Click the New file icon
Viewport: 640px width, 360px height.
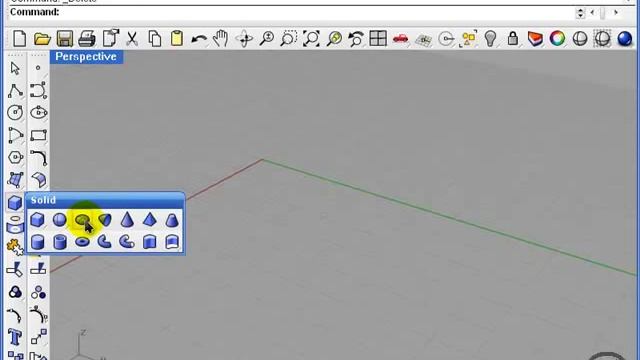[x=19, y=39]
